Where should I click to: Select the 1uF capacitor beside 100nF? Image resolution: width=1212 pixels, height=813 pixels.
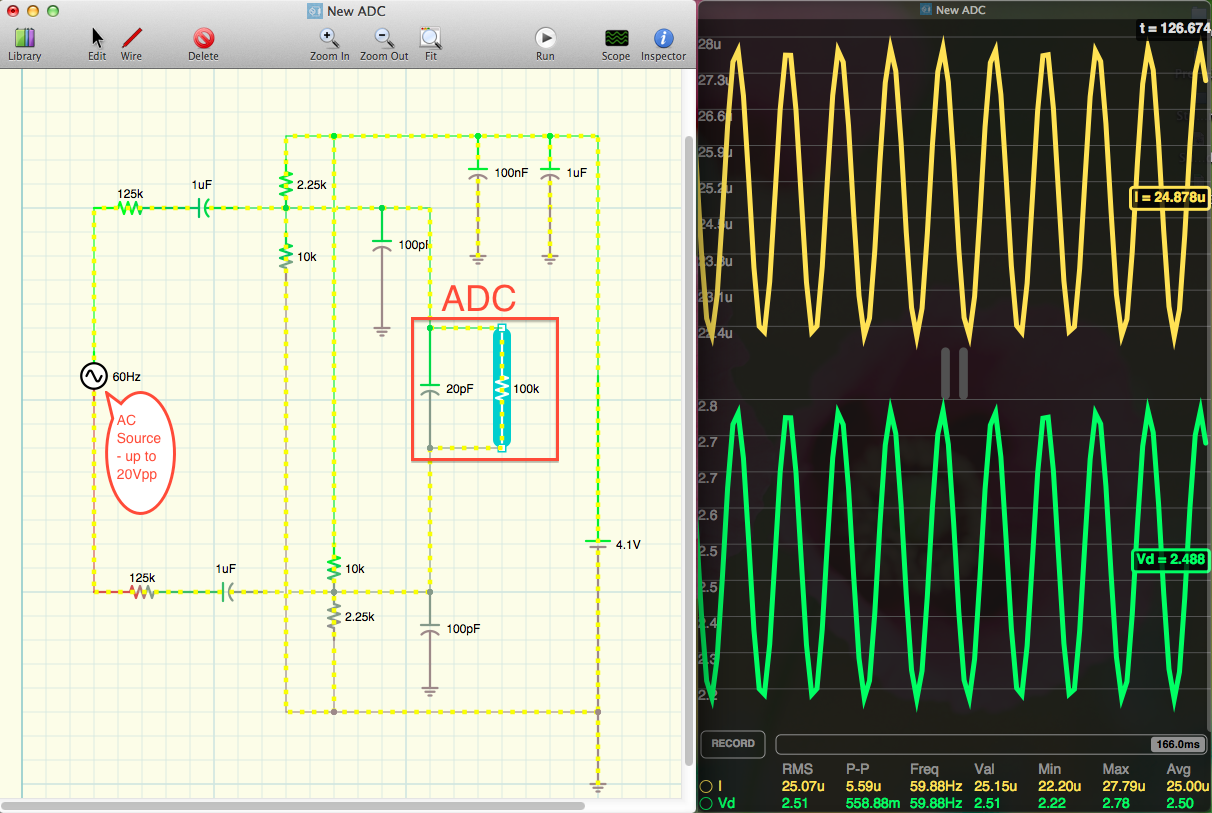click(549, 172)
